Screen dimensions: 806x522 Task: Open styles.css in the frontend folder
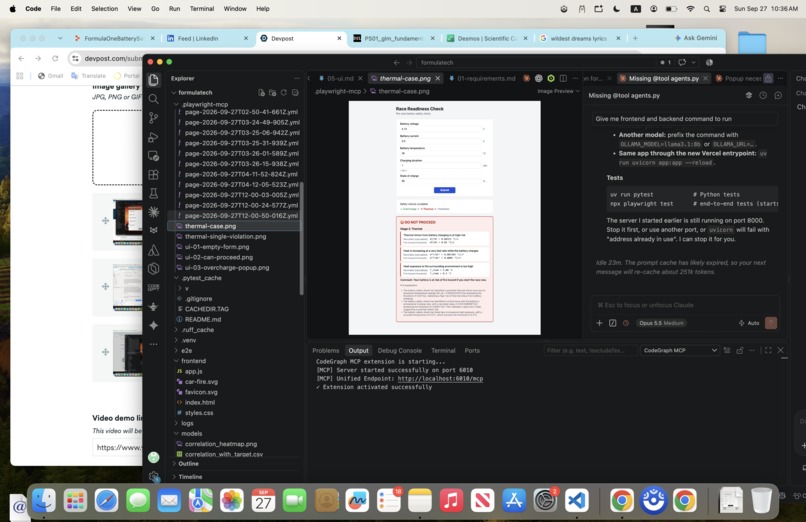point(199,413)
